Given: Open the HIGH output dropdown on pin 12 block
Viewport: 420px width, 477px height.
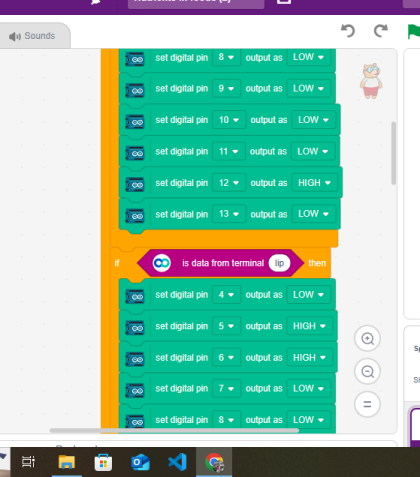Looking at the screenshot, I should (314, 183).
